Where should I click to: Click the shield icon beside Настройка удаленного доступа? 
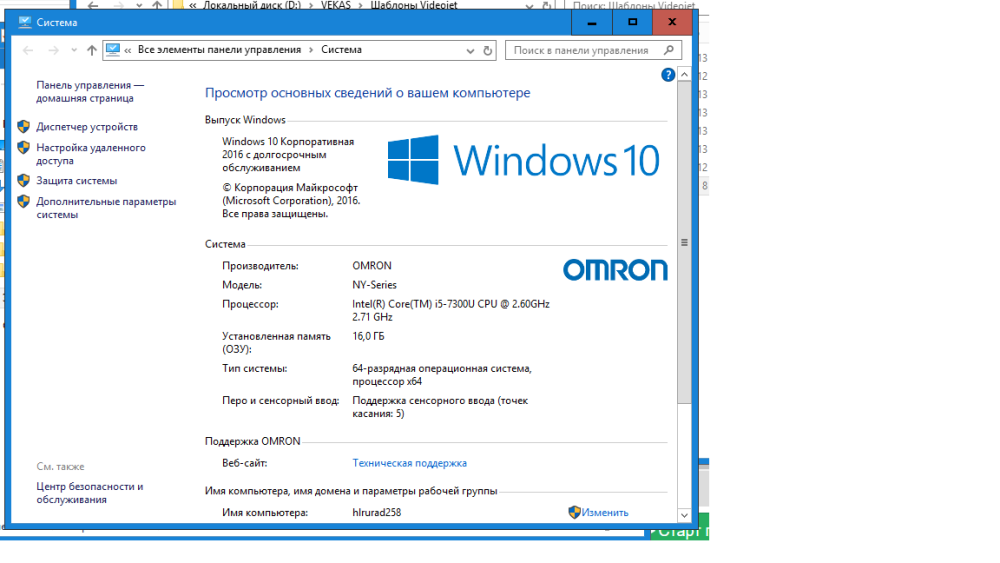(24, 147)
